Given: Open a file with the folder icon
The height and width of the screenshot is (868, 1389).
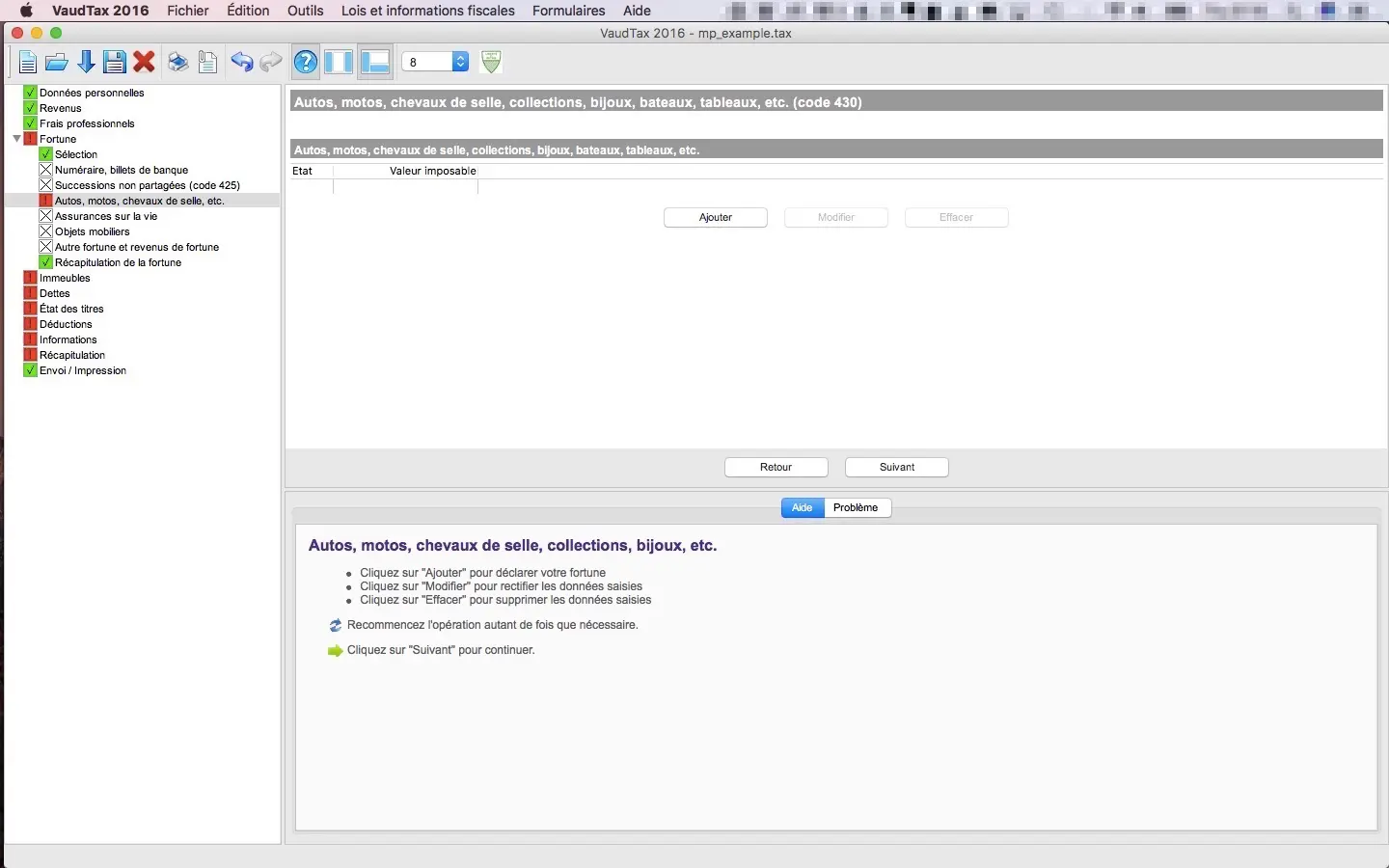Looking at the screenshot, I should tap(57, 63).
